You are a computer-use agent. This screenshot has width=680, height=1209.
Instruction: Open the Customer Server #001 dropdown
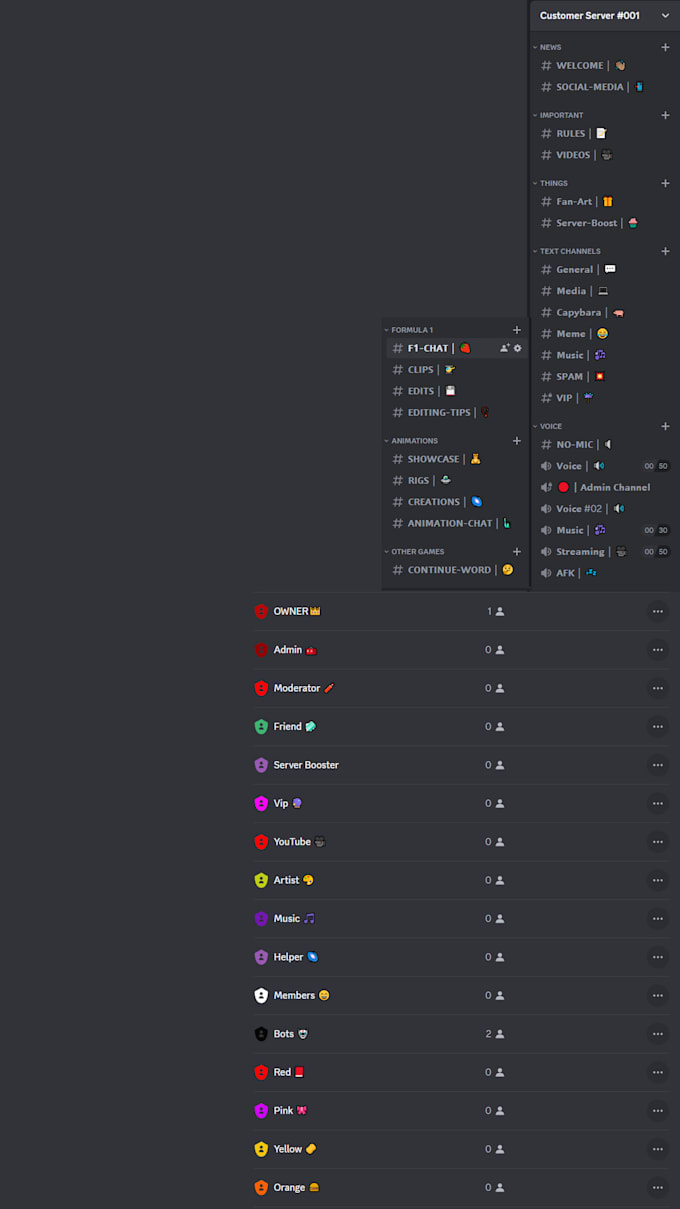(x=604, y=16)
